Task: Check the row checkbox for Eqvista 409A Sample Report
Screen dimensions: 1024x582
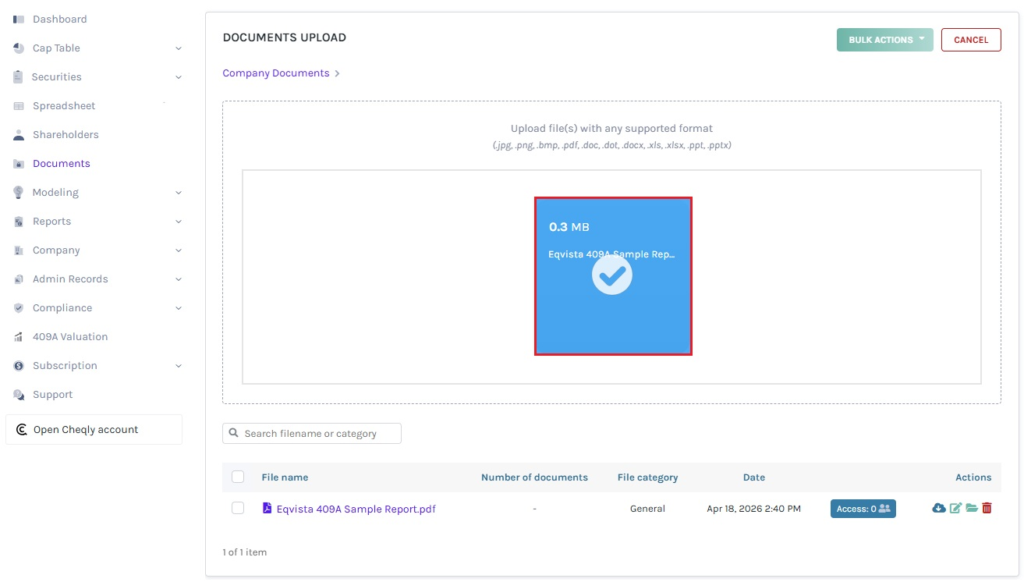Action: (237, 508)
